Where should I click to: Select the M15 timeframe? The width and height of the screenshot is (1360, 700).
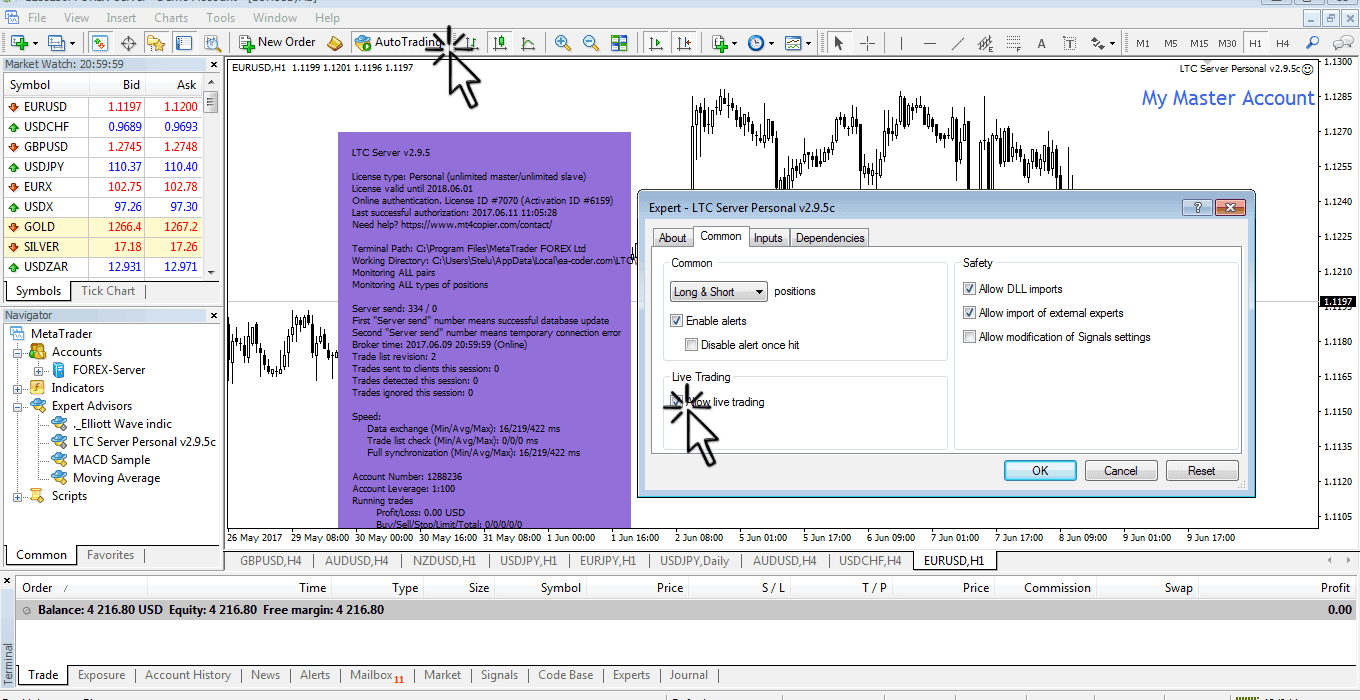tap(1199, 43)
